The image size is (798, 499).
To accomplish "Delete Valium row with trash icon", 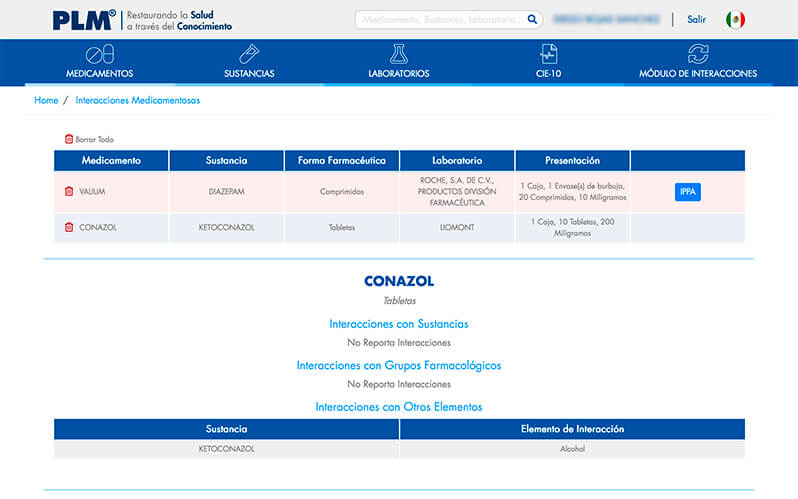I will (69, 191).
